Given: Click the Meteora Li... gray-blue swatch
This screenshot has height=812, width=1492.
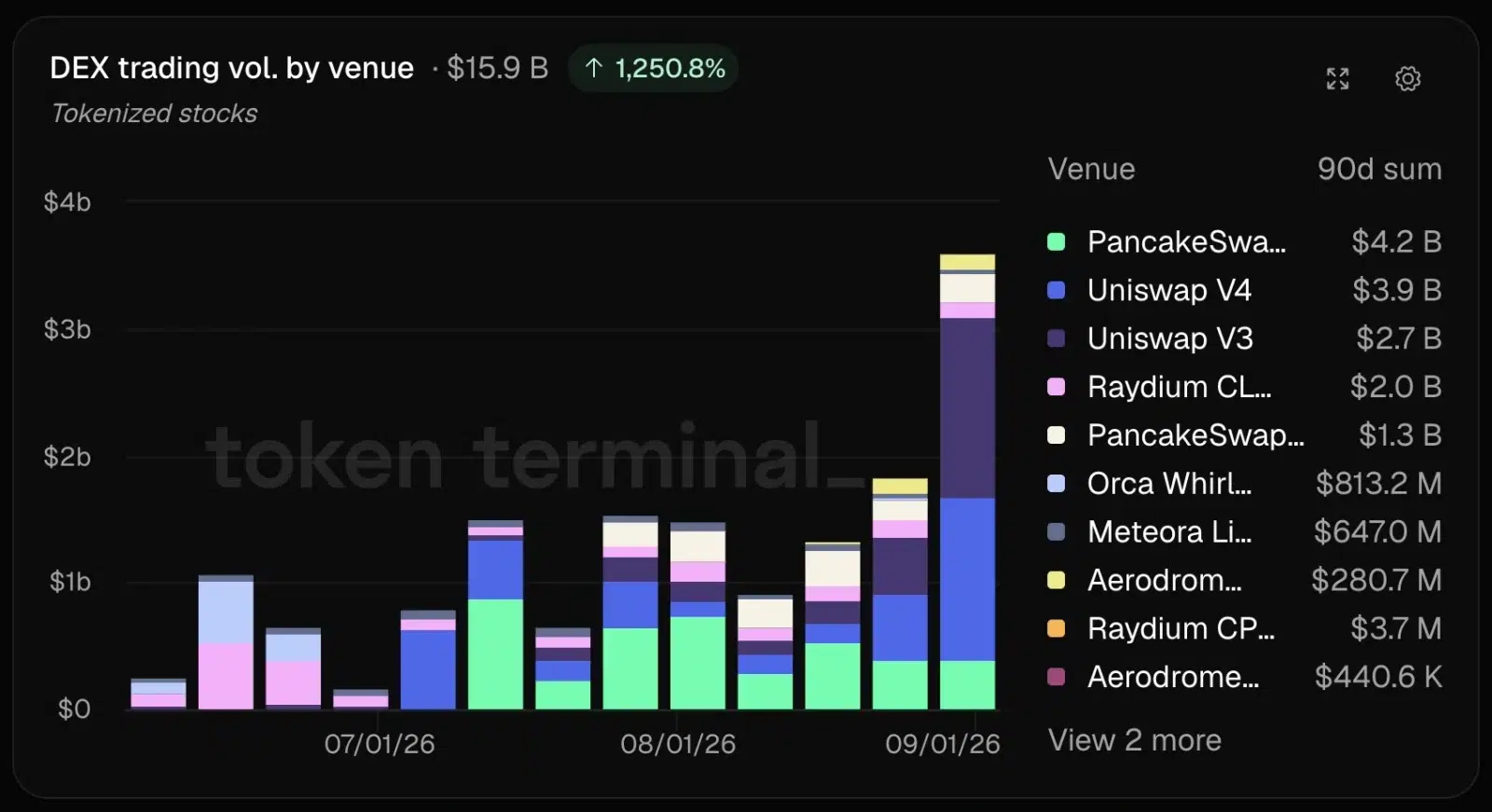Looking at the screenshot, I should (1057, 532).
